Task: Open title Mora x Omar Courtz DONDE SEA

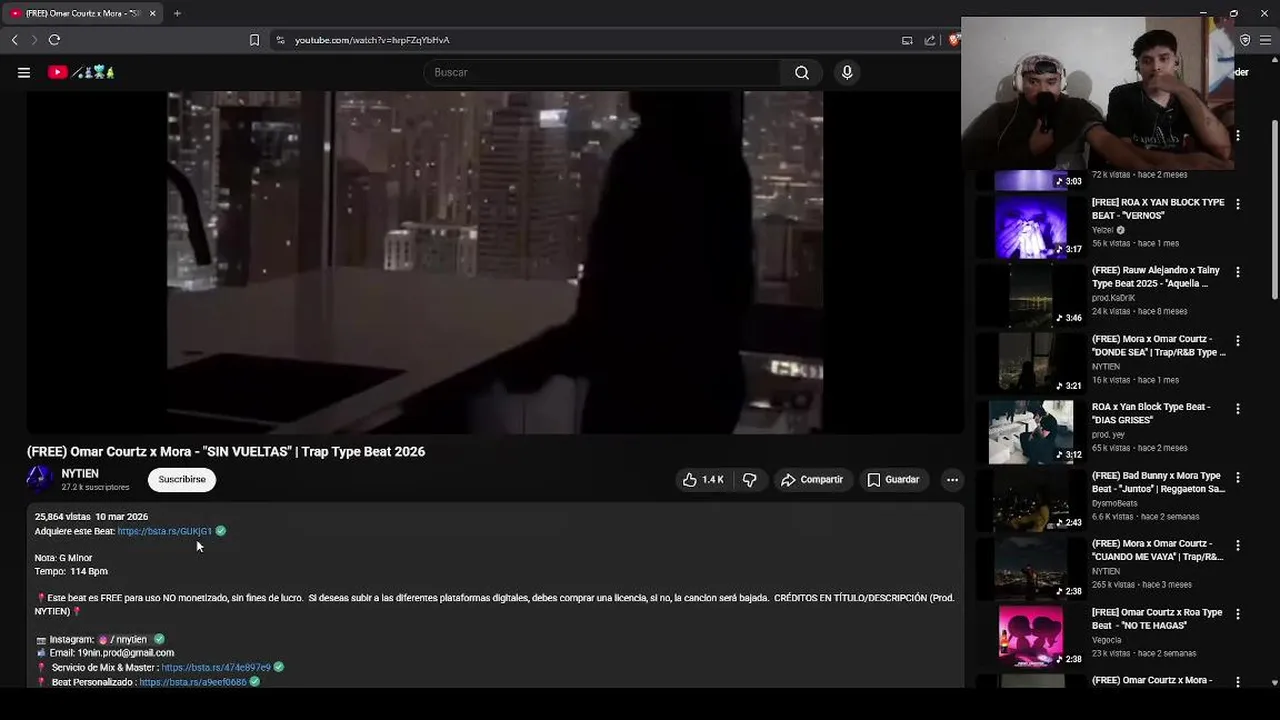Action: coord(1158,346)
